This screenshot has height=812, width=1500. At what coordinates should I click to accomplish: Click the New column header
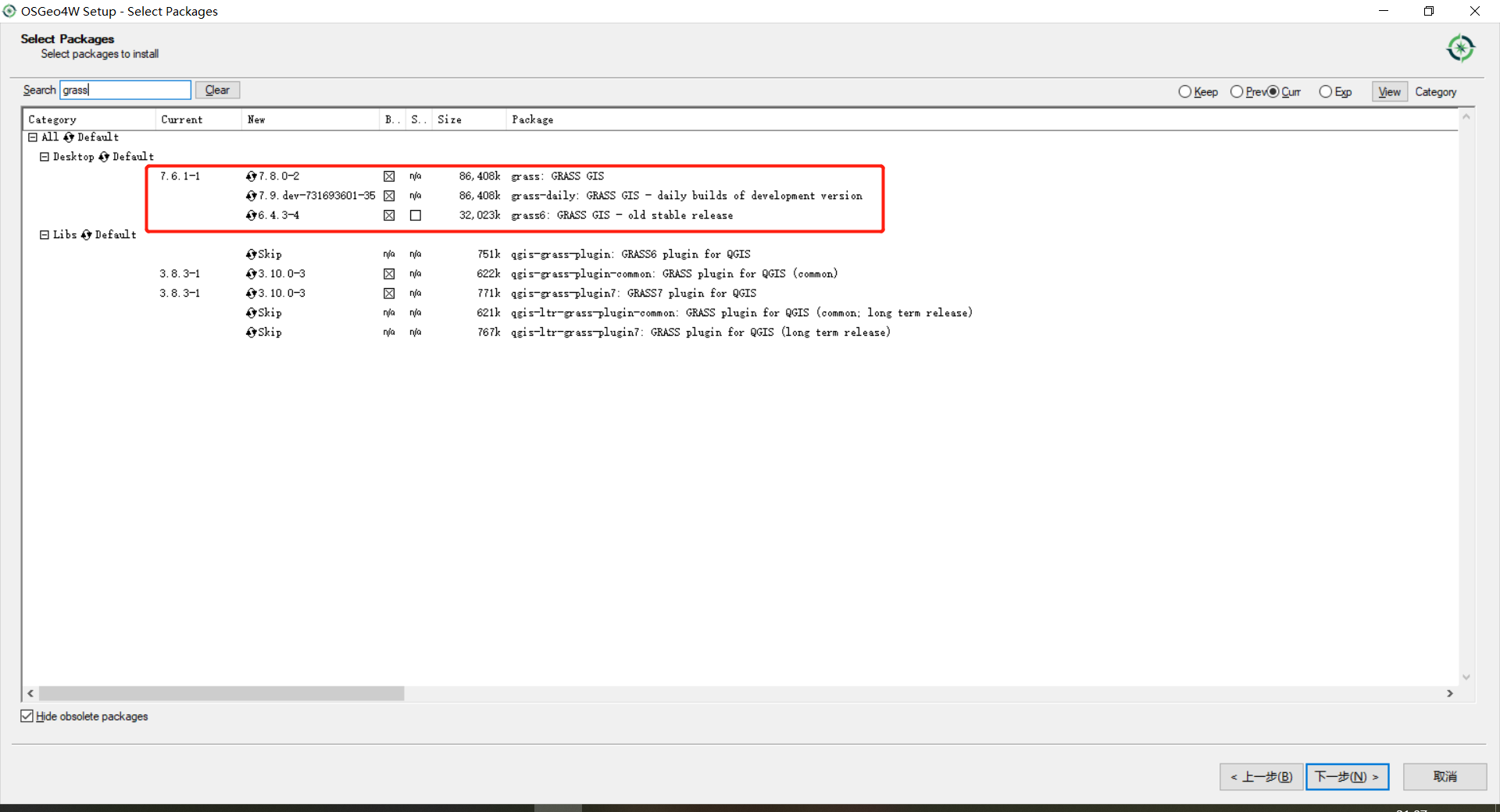pyautogui.click(x=310, y=119)
